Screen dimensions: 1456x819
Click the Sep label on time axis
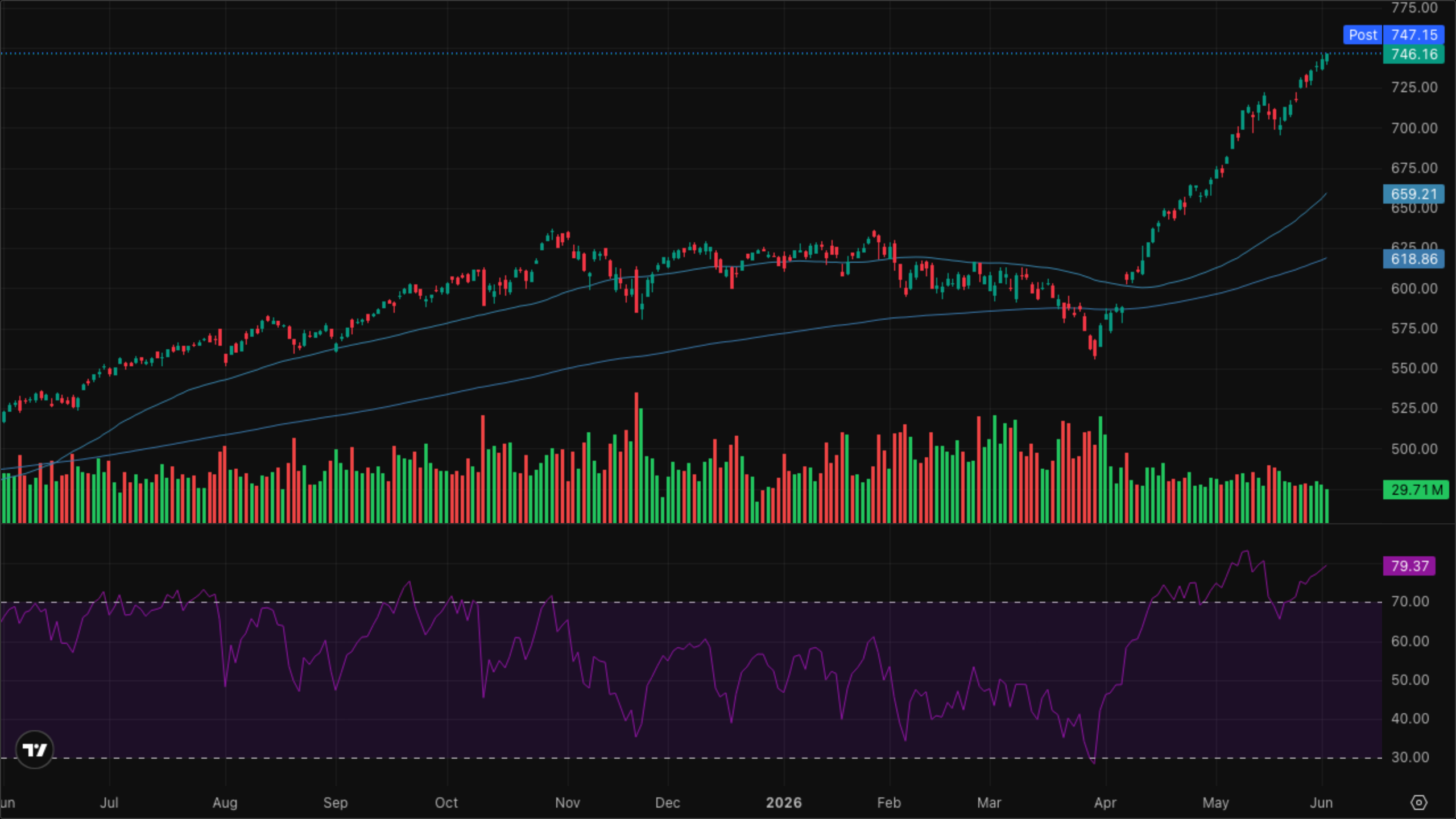pyautogui.click(x=336, y=803)
